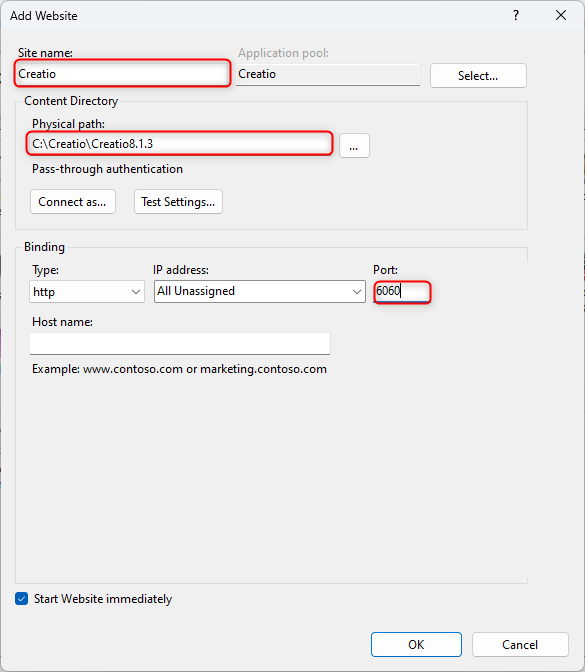Screen dimensions: 585x672
Task: Click the Host name text box
Action: (x=180, y=344)
